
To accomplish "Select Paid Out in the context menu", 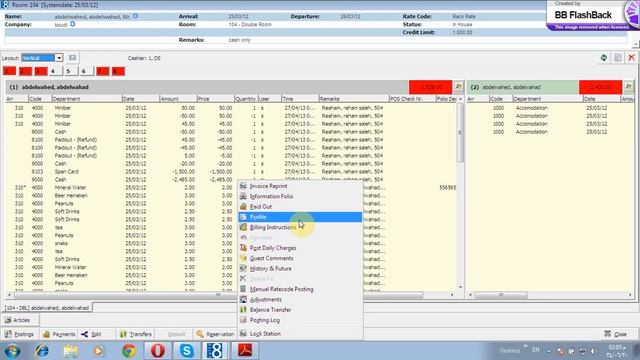I will [260, 207].
